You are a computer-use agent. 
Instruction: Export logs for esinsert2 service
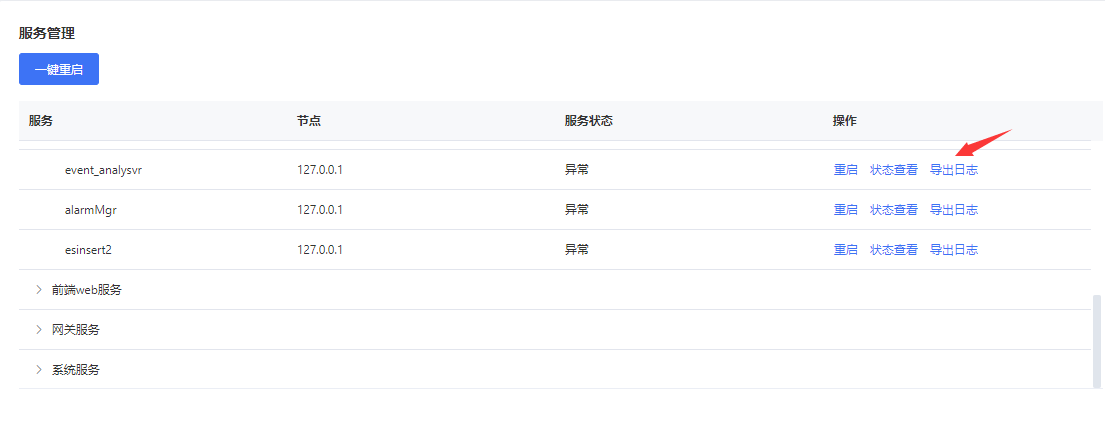pyautogui.click(x=953, y=250)
